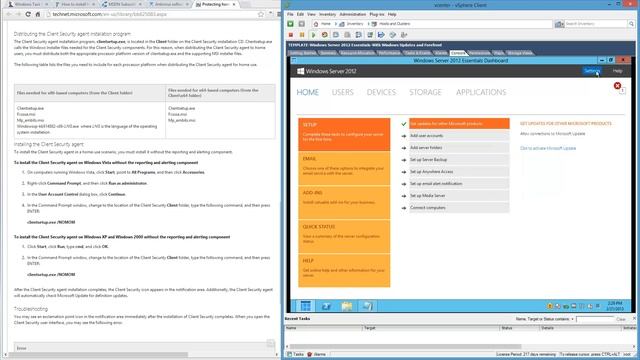The image size is (640, 360).
Task: Power on the VM with green play icon
Action: pos(313,35)
